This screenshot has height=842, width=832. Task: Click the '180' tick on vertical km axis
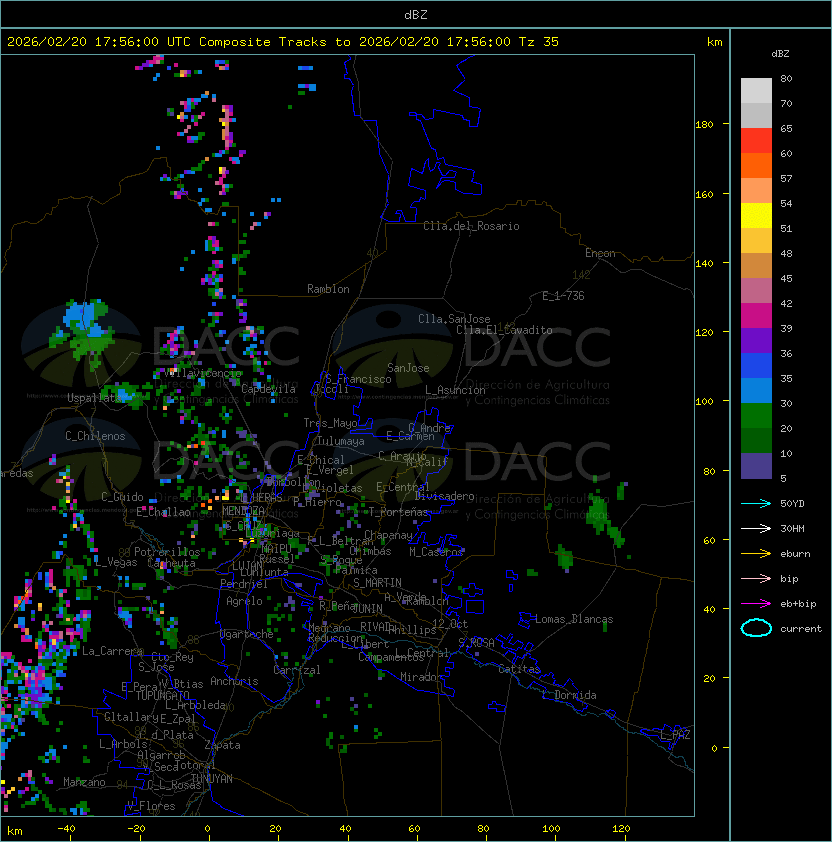704,125
